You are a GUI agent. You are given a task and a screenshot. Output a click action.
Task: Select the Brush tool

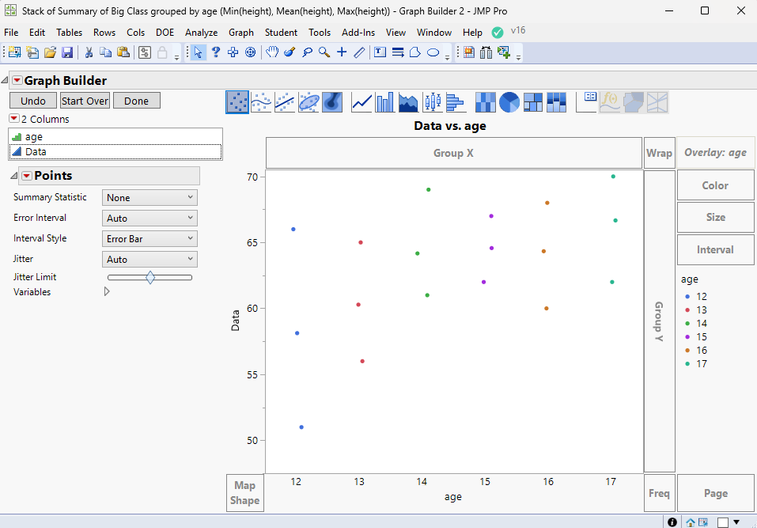coord(290,53)
